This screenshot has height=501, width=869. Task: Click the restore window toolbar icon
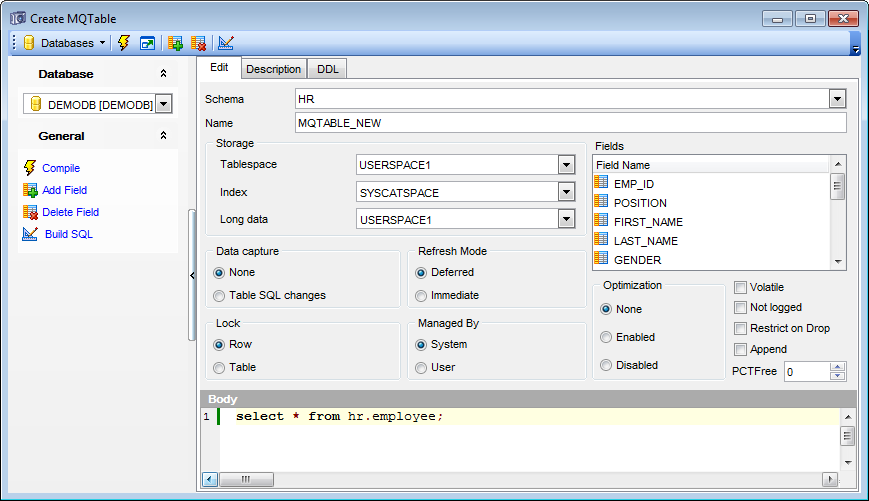pyautogui.click(x=147, y=43)
